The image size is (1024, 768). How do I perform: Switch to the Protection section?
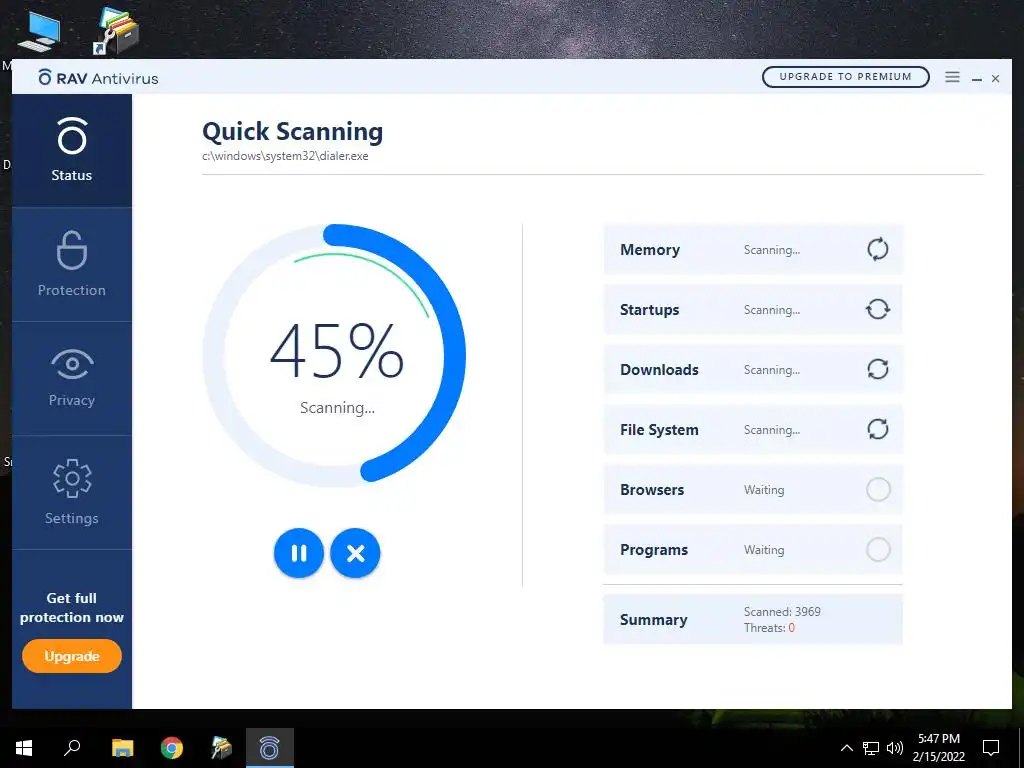point(72,264)
